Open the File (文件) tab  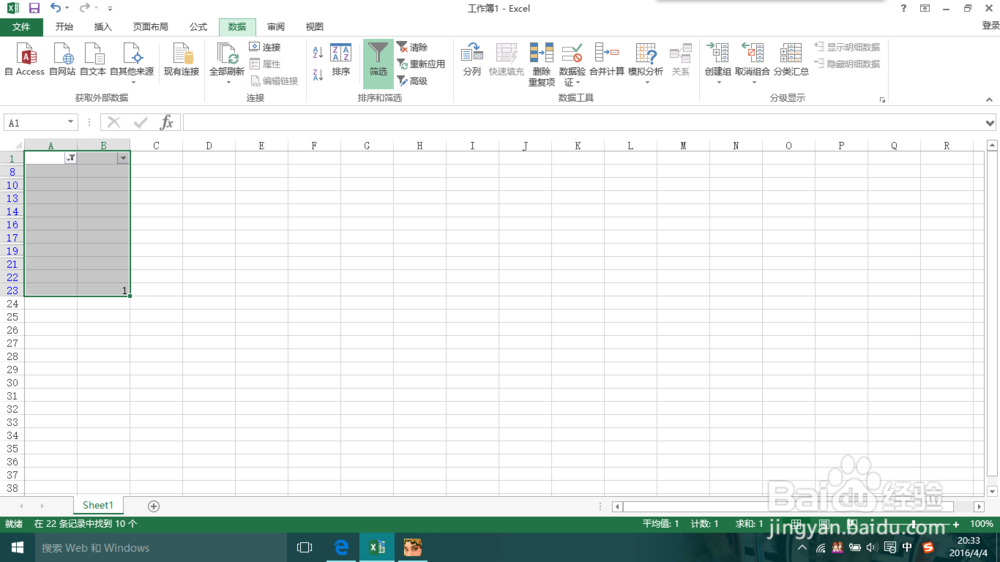[21, 27]
